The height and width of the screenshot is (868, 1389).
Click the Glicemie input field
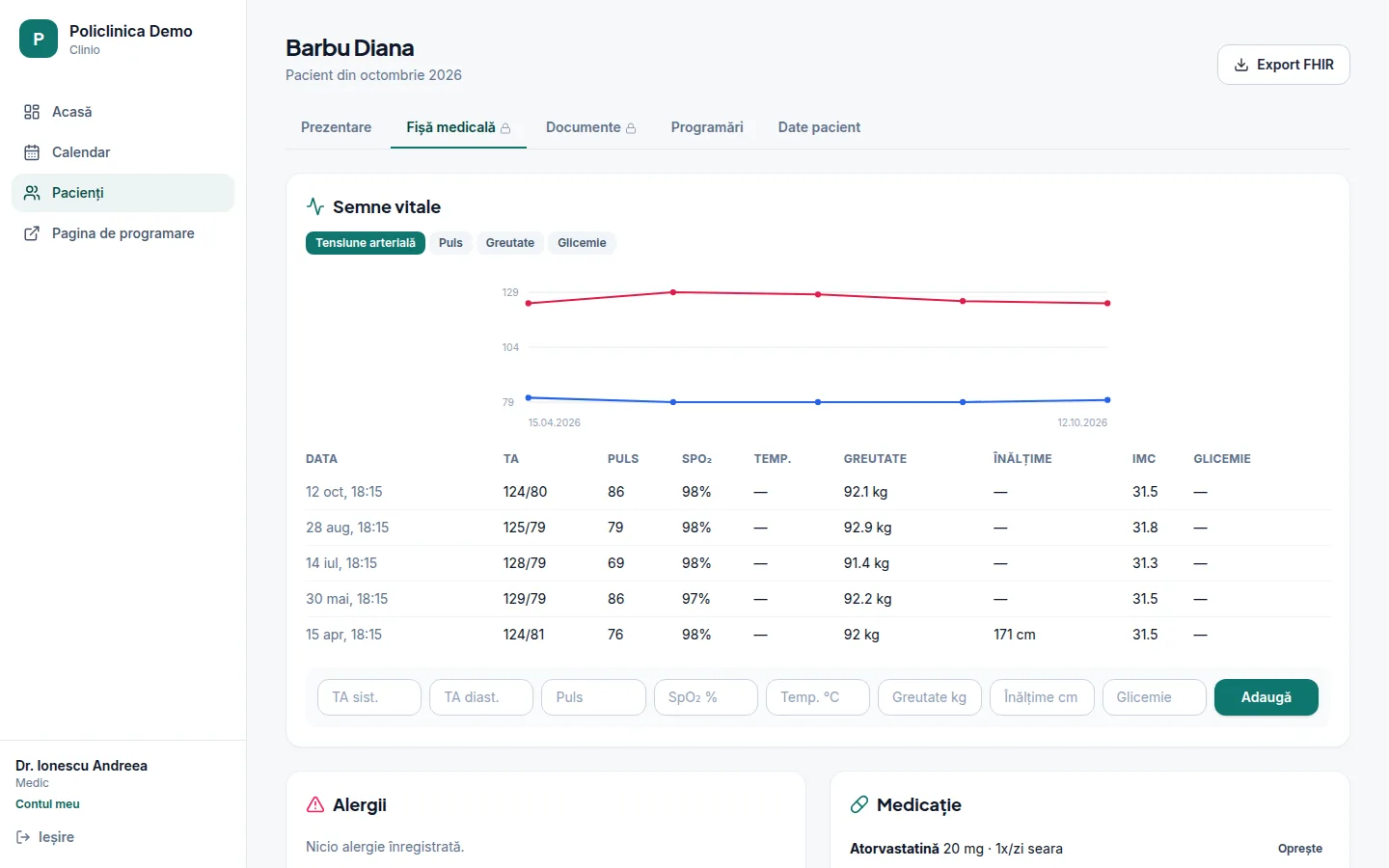coord(1154,697)
